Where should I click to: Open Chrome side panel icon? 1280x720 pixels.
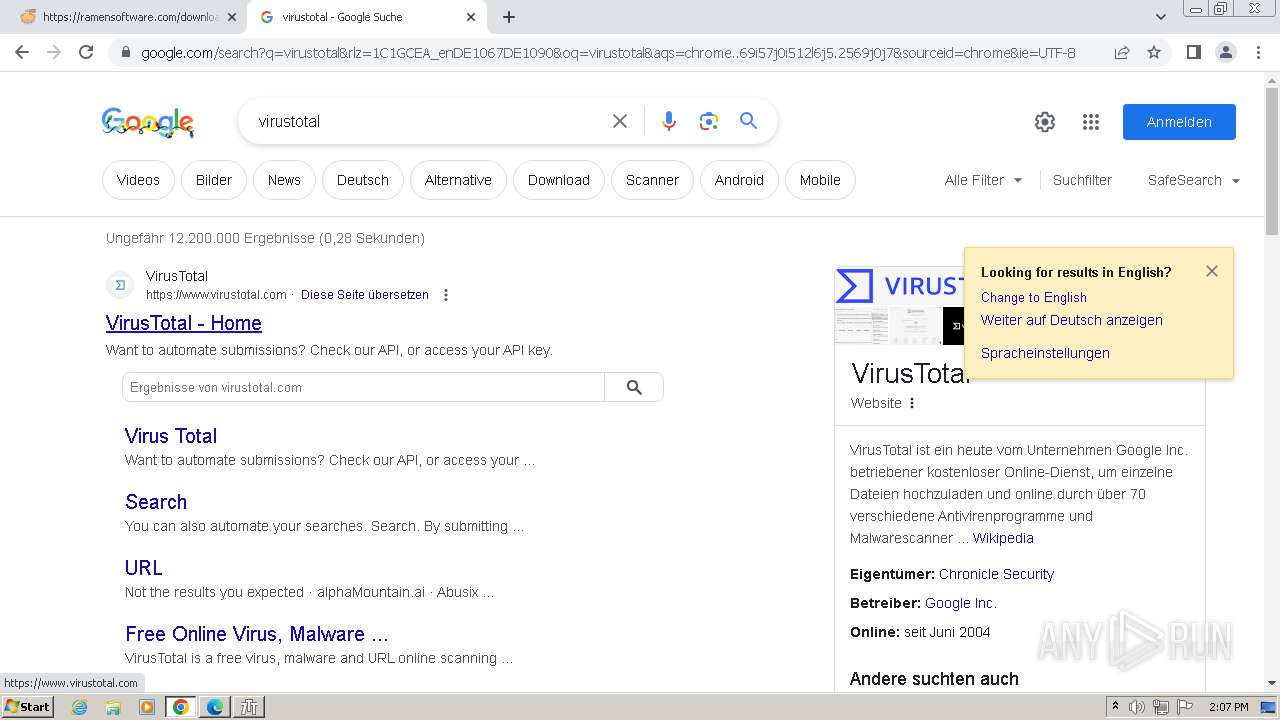pyautogui.click(x=1193, y=52)
